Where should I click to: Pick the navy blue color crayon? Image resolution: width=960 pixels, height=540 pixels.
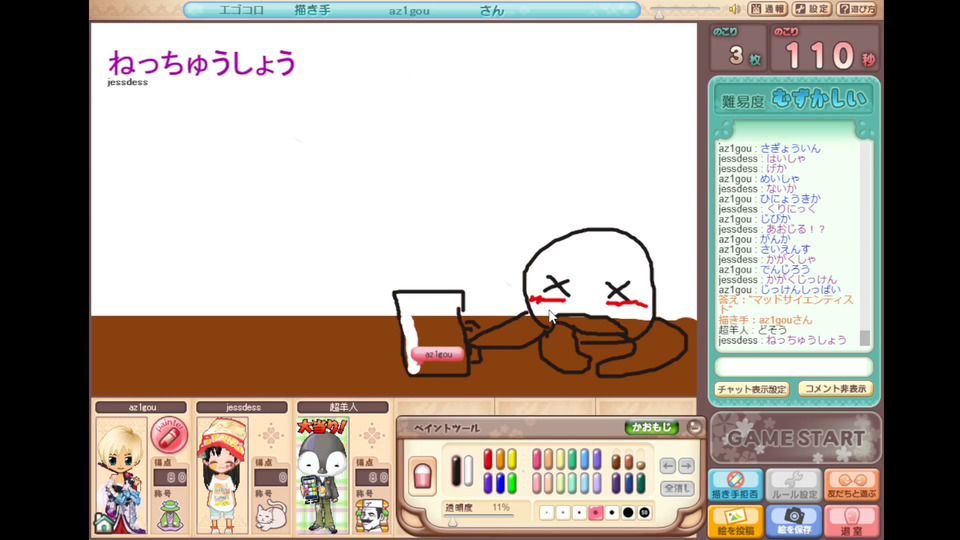point(629,483)
